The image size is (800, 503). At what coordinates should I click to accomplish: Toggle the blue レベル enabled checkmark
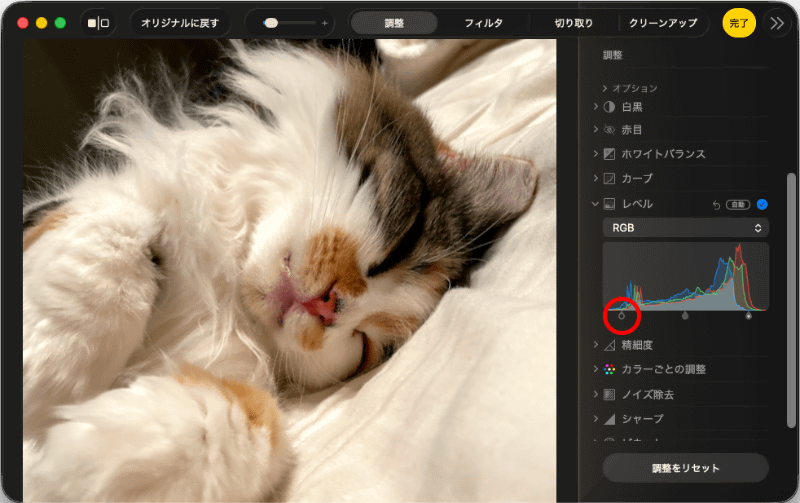point(762,204)
